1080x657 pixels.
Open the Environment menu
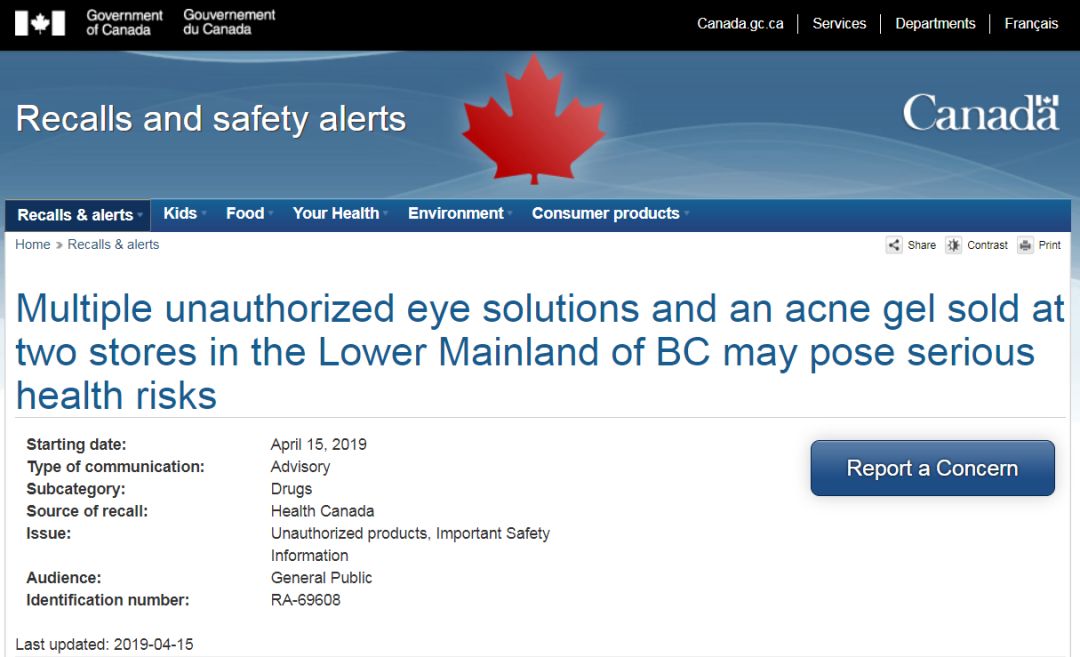(458, 213)
